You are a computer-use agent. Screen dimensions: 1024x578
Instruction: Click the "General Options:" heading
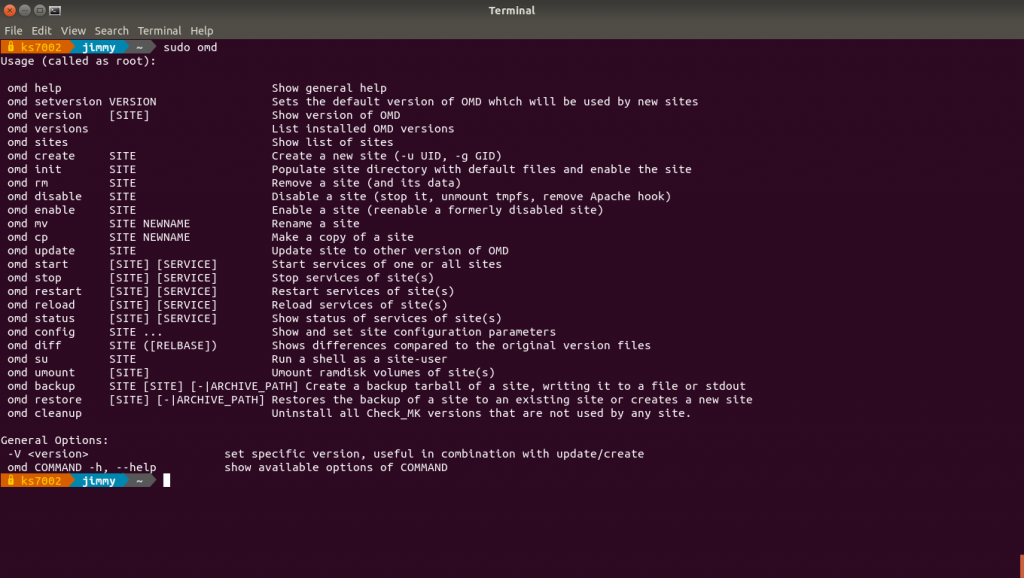click(x=55, y=440)
